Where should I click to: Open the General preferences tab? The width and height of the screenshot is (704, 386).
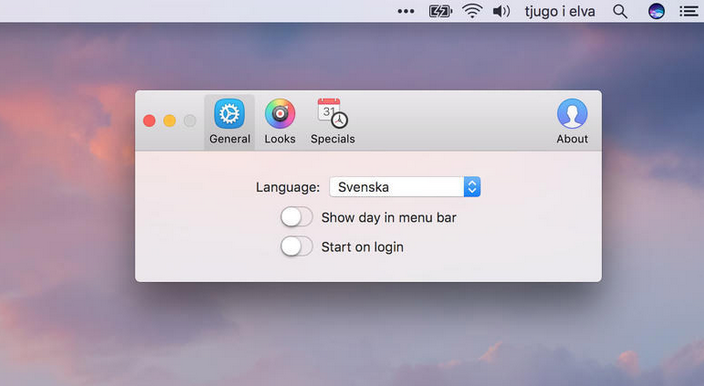pos(229,122)
